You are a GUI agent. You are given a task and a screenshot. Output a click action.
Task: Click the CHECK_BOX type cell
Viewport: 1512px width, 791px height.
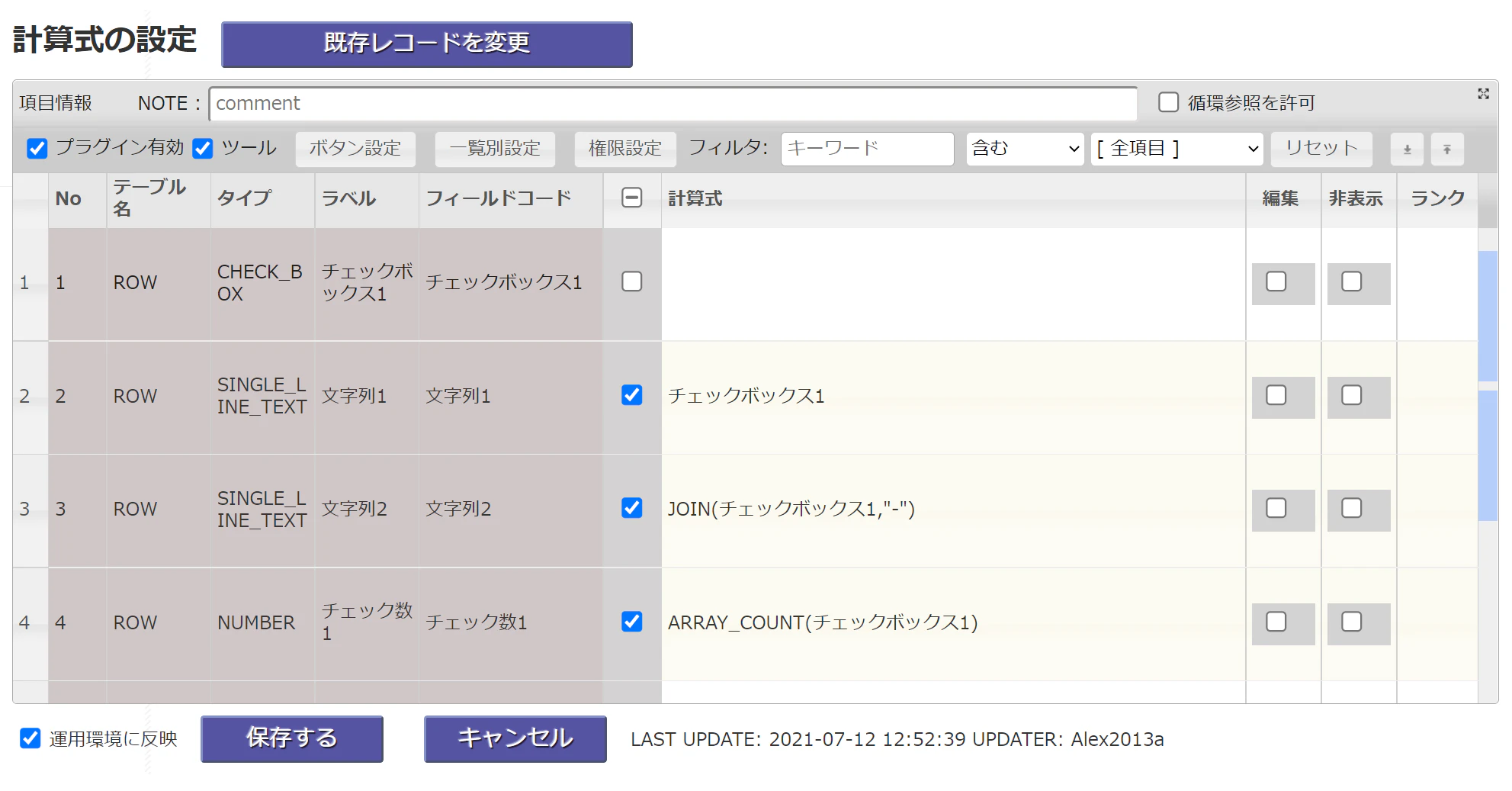(262, 283)
